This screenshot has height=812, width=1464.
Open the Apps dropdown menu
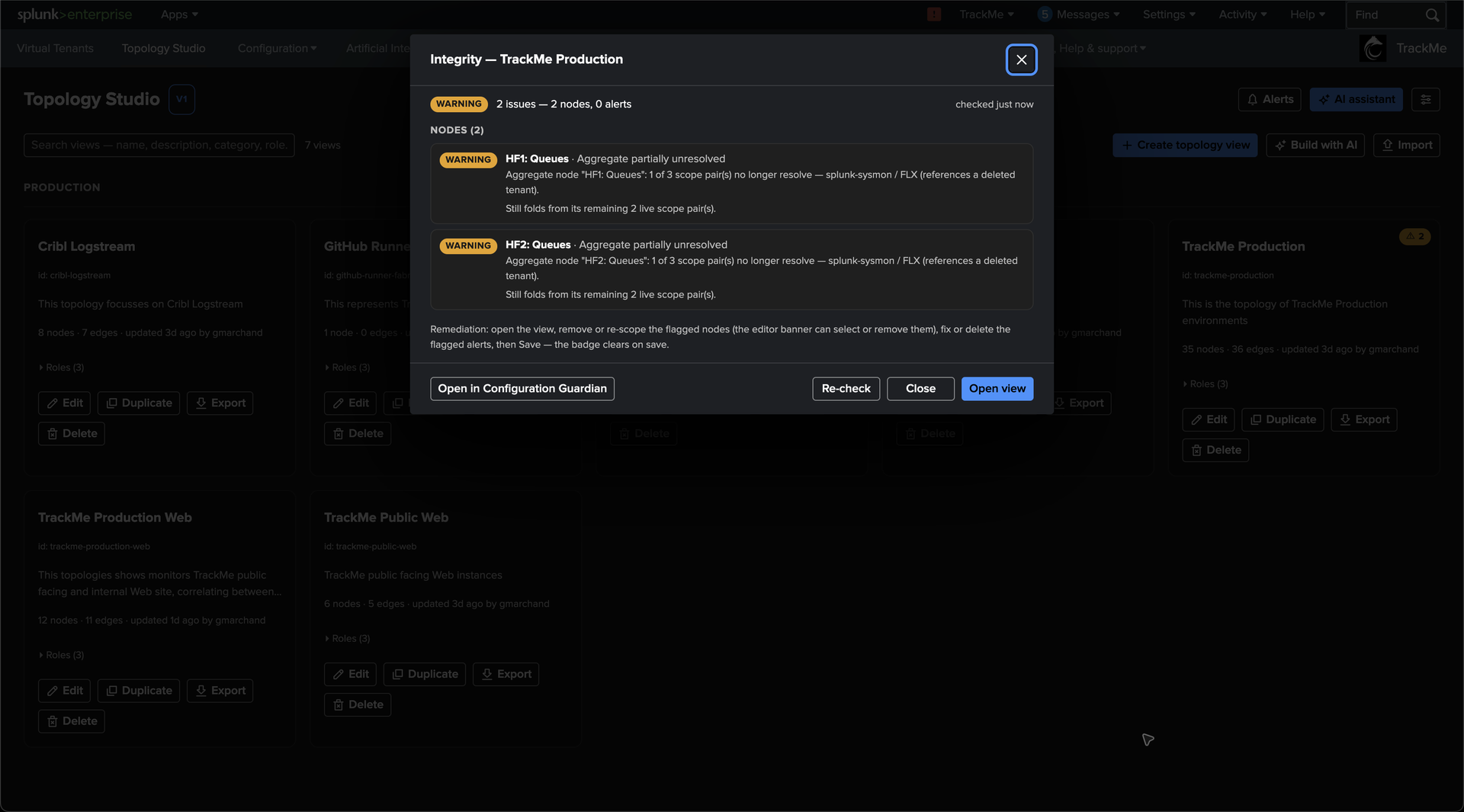click(x=179, y=14)
